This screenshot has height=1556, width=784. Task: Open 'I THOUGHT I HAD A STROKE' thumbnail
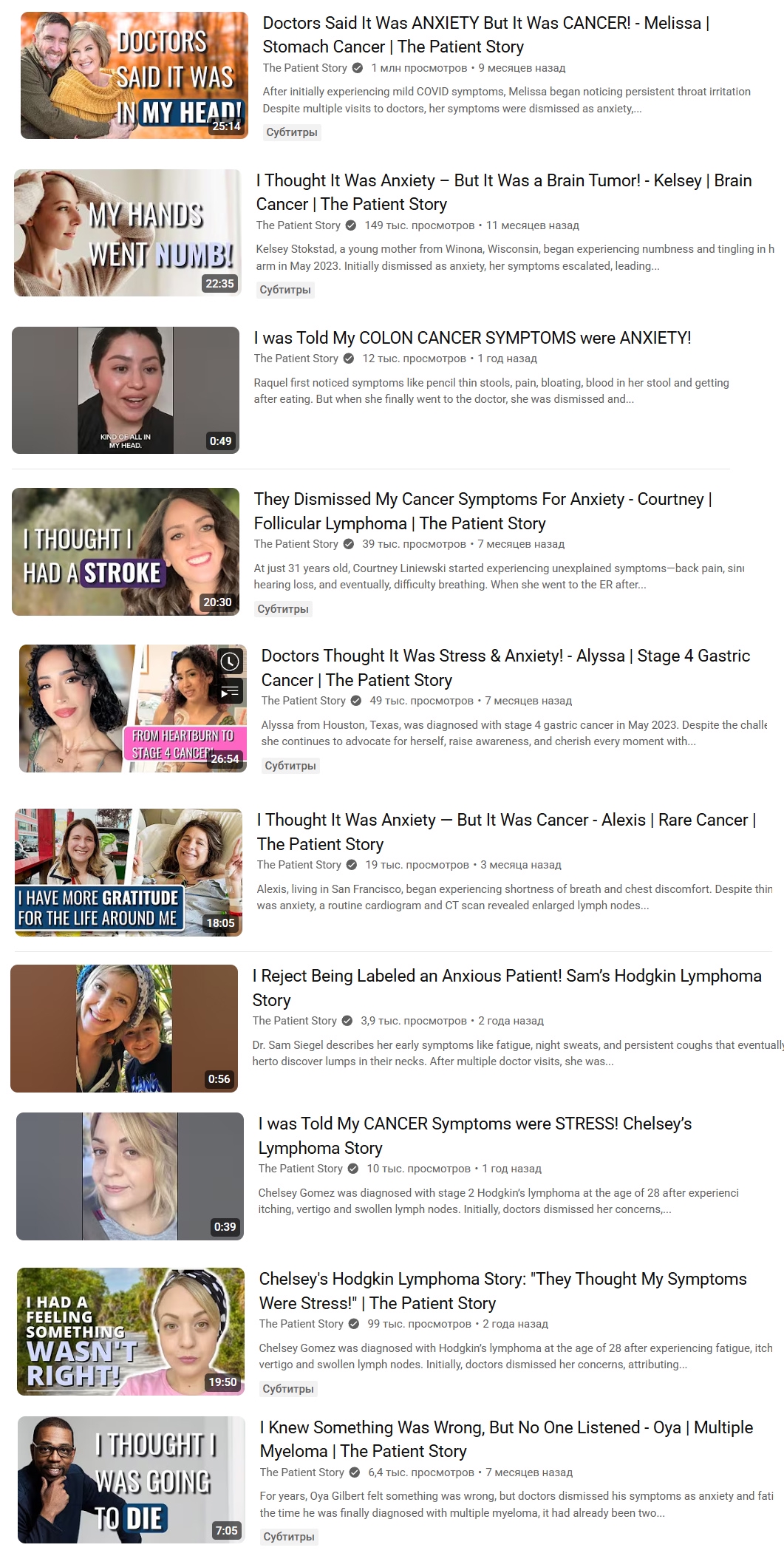126,551
